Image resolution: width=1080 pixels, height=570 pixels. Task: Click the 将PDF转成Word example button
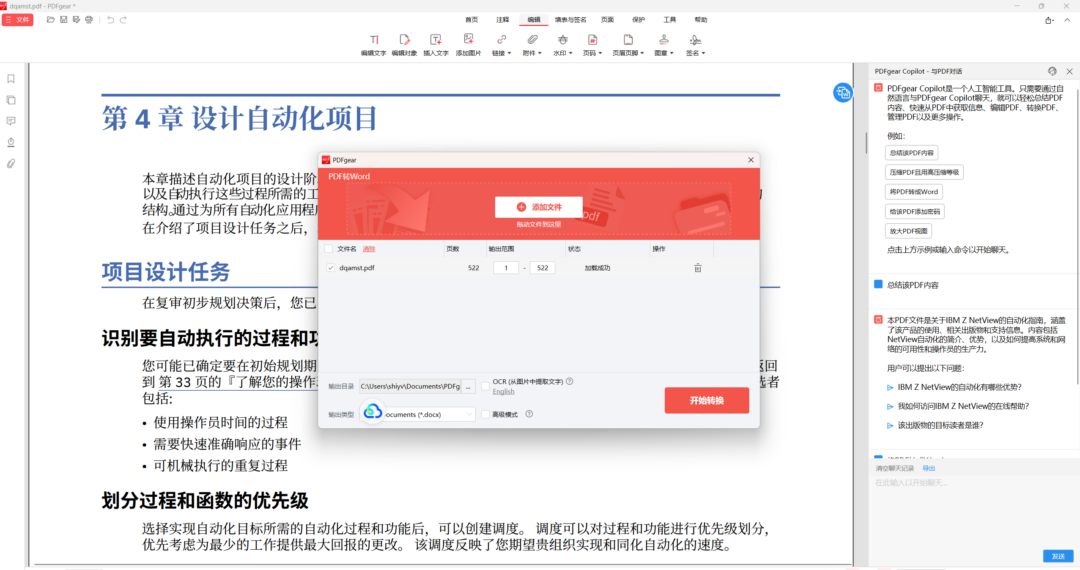(913, 192)
